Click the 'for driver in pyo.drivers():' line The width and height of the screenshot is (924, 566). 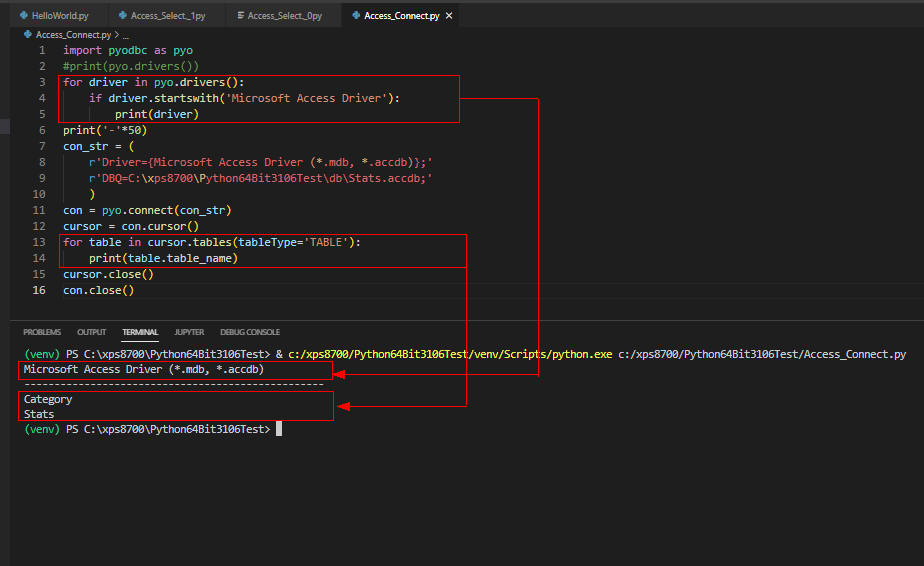coord(154,82)
